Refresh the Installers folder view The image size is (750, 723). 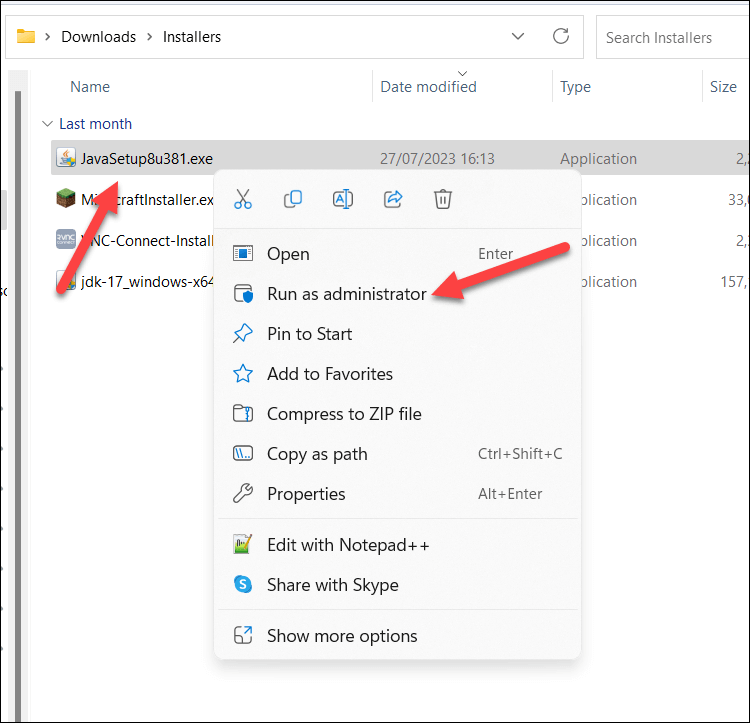[x=561, y=36]
